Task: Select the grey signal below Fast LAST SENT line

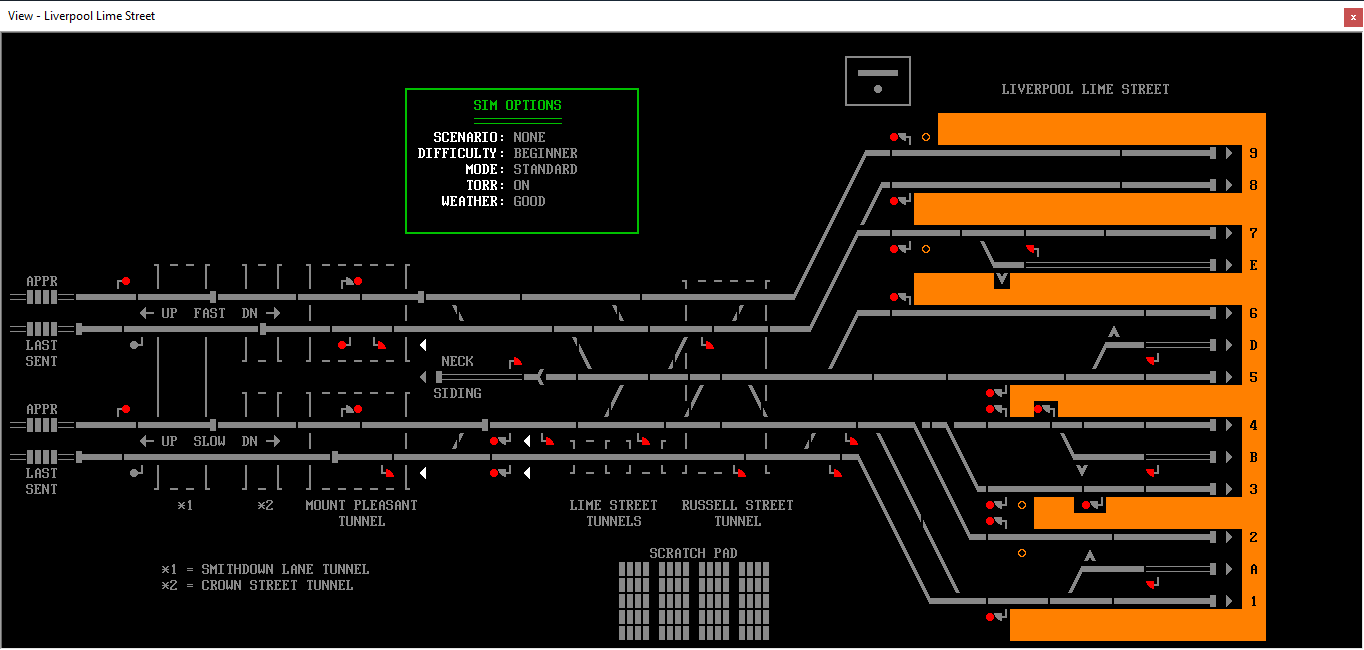Action: pos(134,345)
